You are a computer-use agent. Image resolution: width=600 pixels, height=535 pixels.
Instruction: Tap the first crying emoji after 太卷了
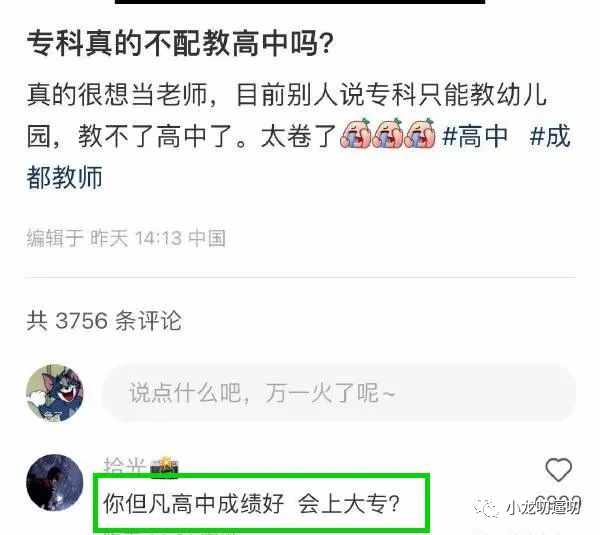click(x=355, y=134)
